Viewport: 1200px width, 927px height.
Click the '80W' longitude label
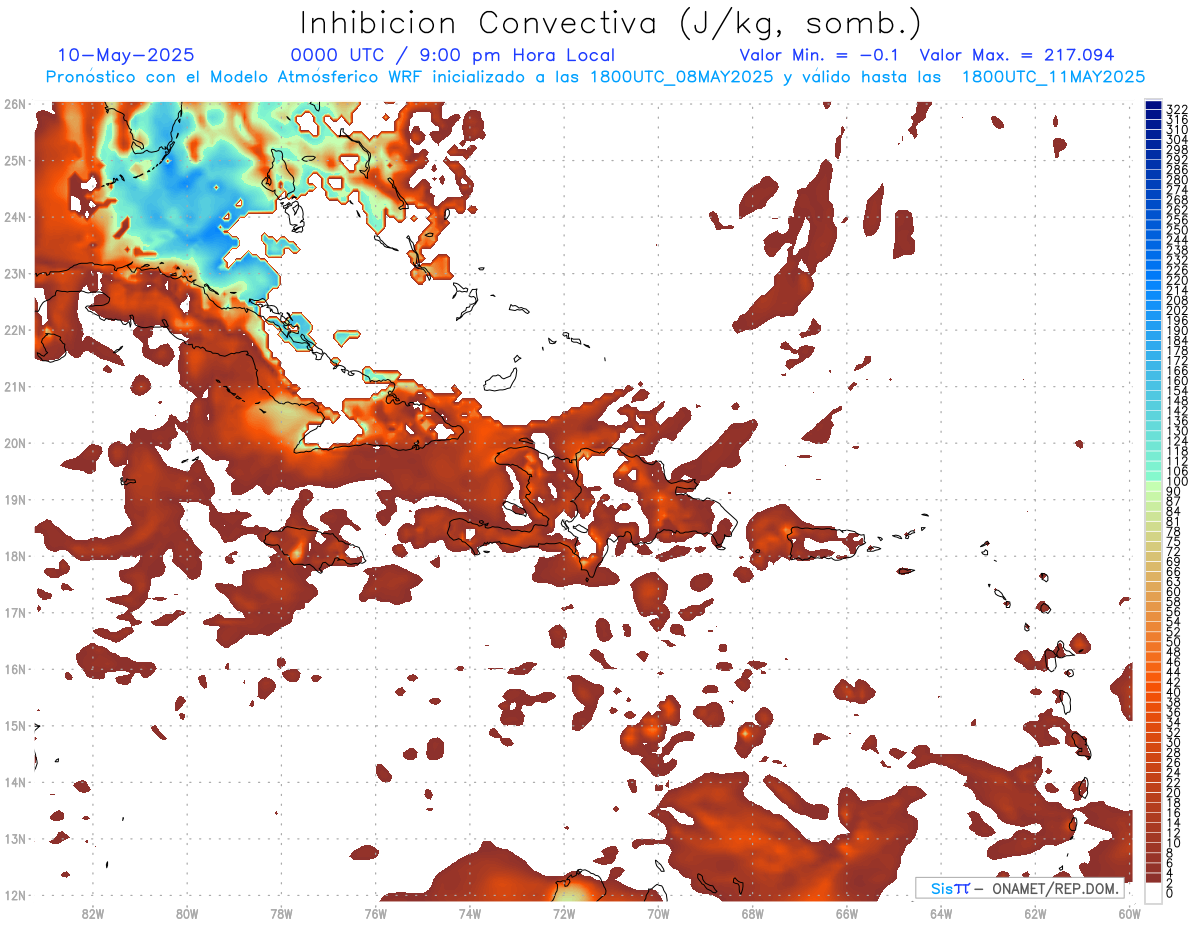tap(187, 913)
